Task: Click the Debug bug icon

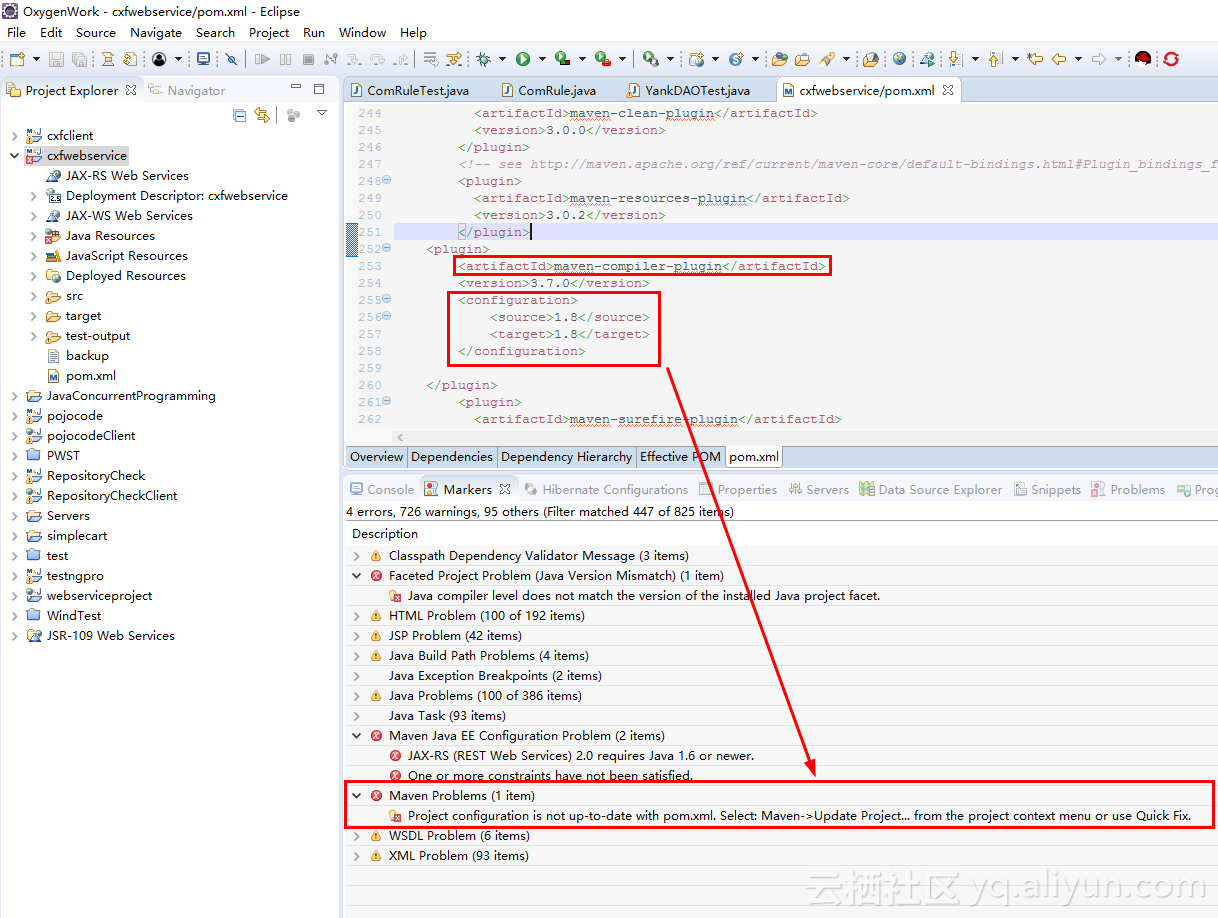Action: point(483,59)
